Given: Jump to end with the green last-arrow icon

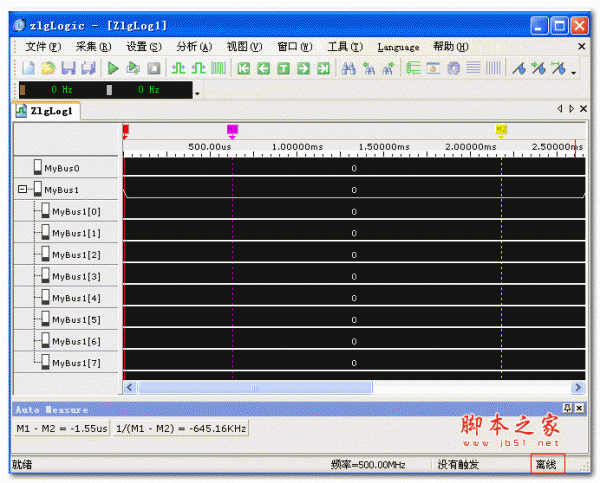Looking at the screenshot, I should coord(323,69).
